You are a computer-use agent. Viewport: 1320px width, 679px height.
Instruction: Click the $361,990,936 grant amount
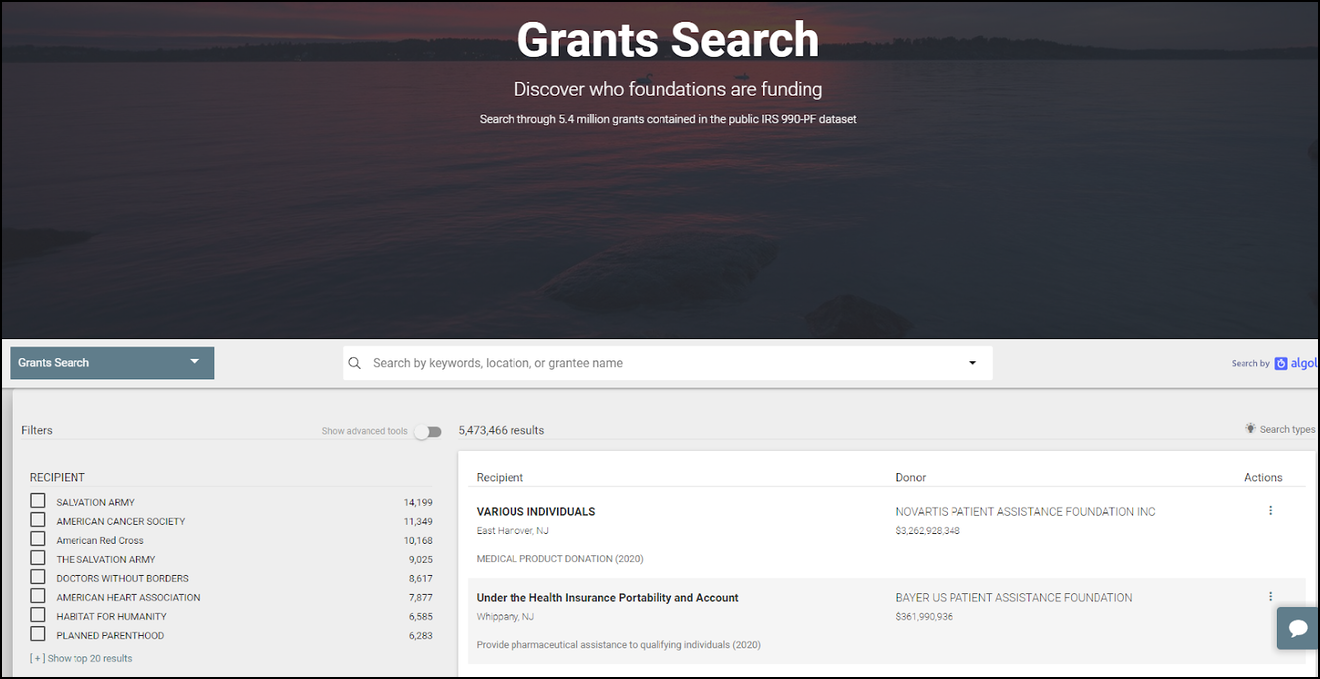tap(924, 617)
